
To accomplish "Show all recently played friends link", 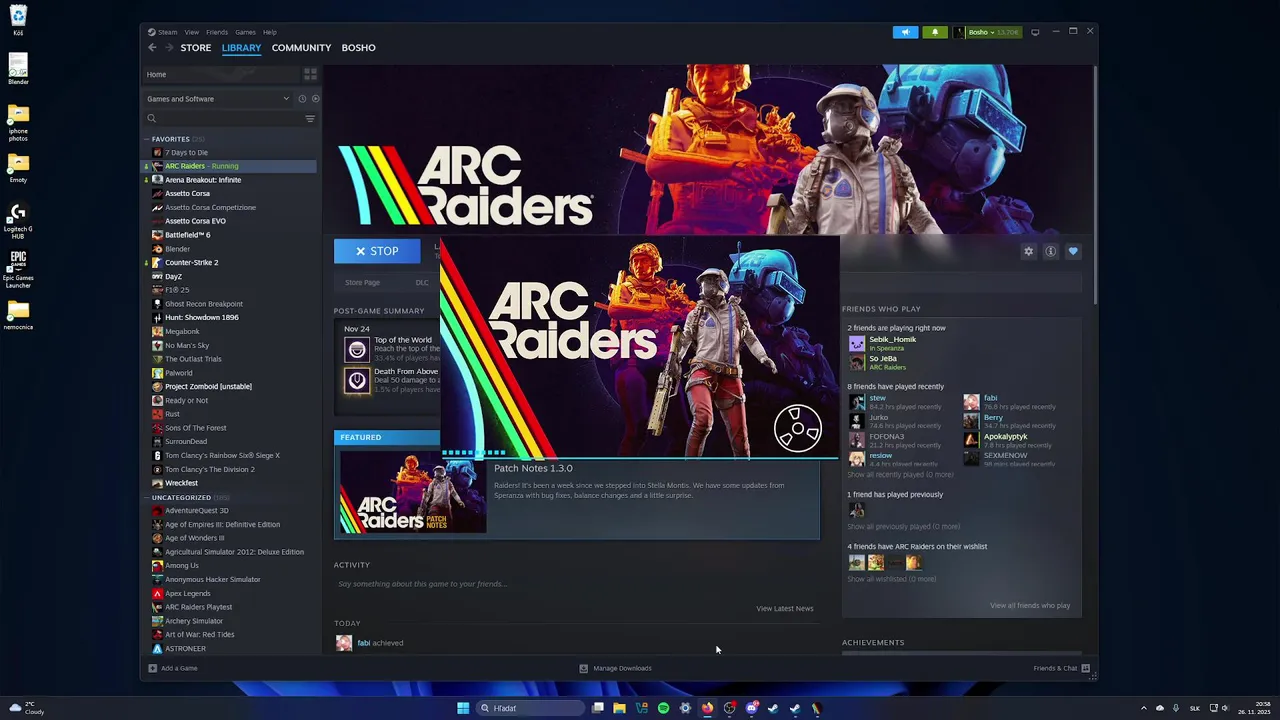I will [900, 474].
